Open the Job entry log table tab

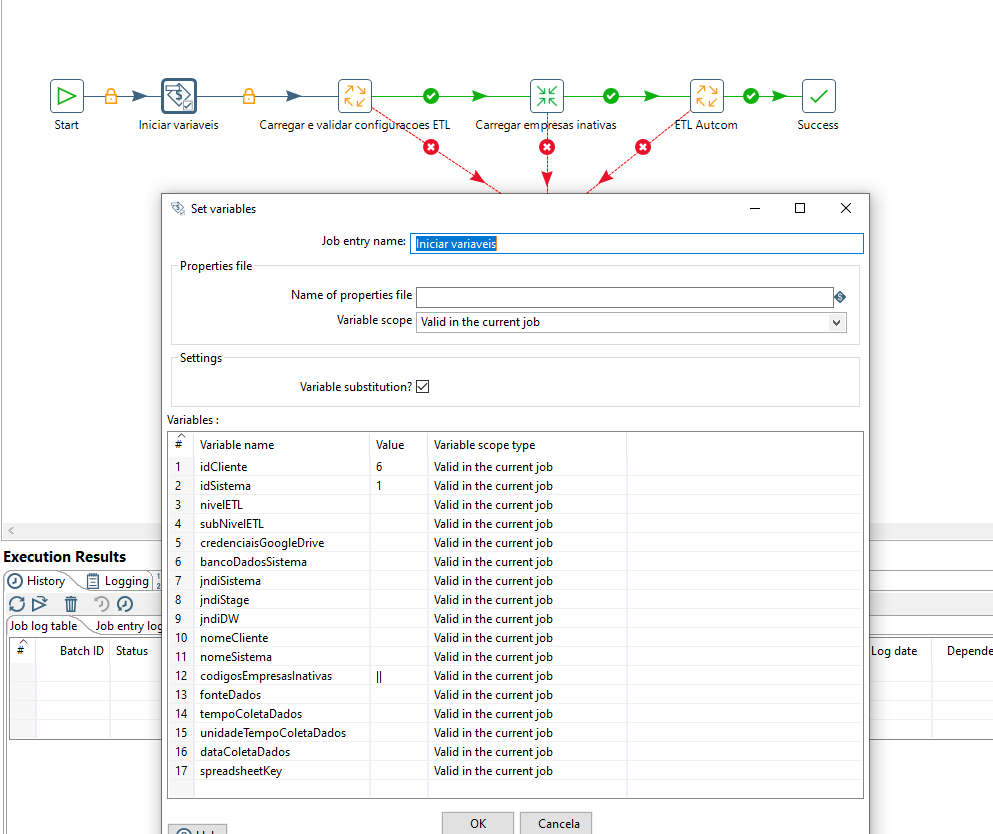(x=128, y=625)
